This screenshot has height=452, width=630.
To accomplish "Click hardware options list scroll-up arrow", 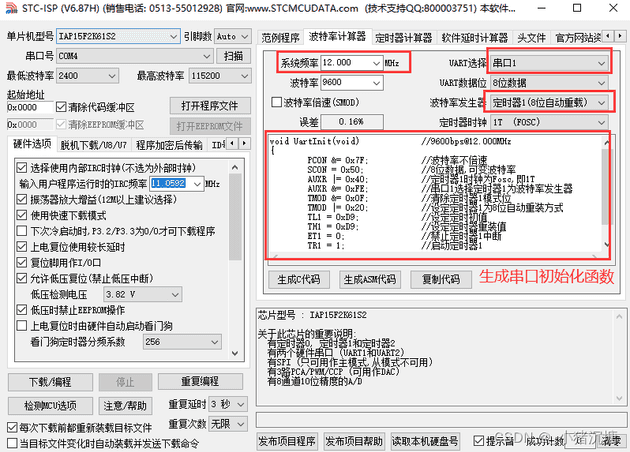I will click(235, 167).
